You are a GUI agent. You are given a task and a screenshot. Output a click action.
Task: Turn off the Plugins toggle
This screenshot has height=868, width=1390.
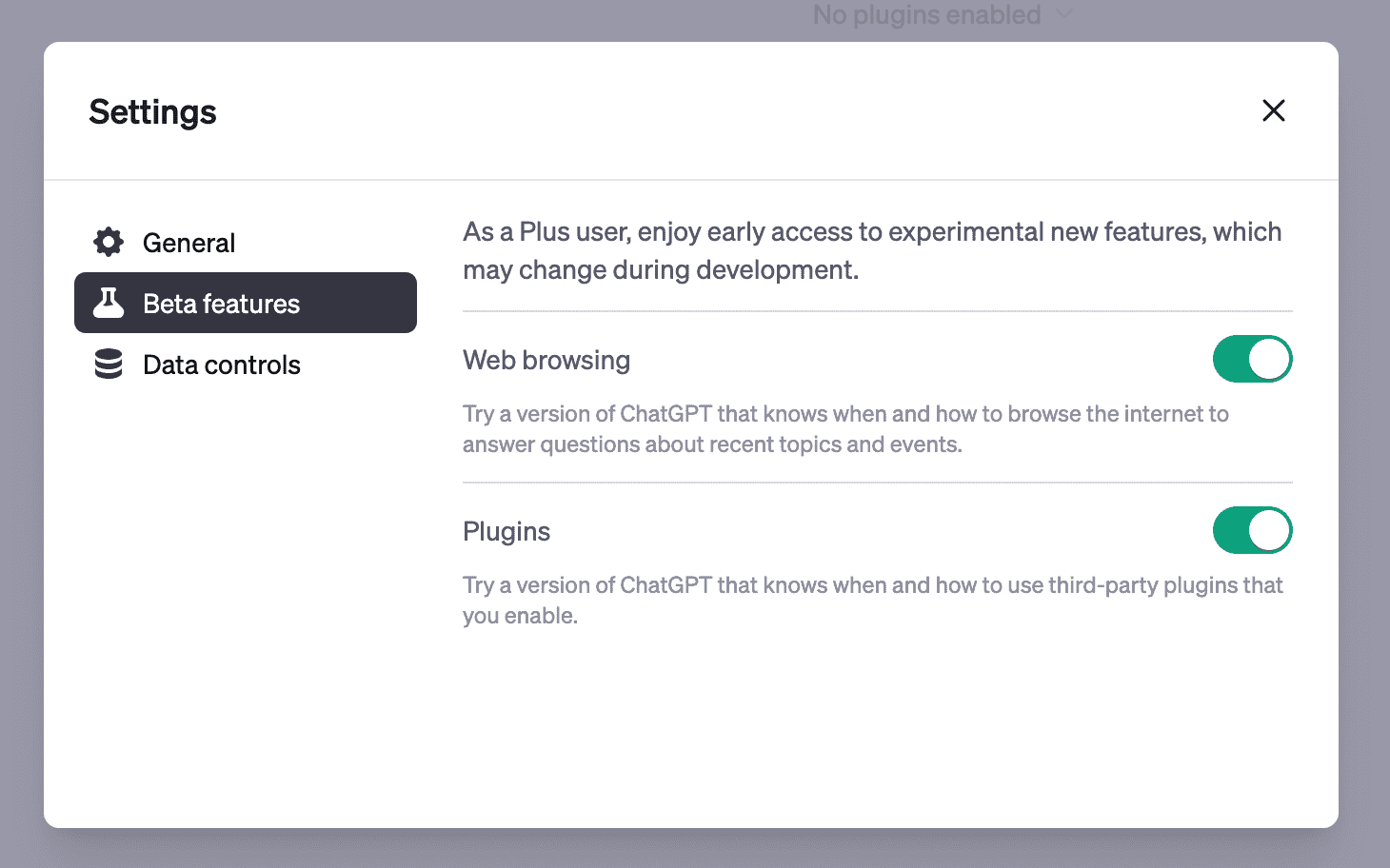click(x=1252, y=530)
